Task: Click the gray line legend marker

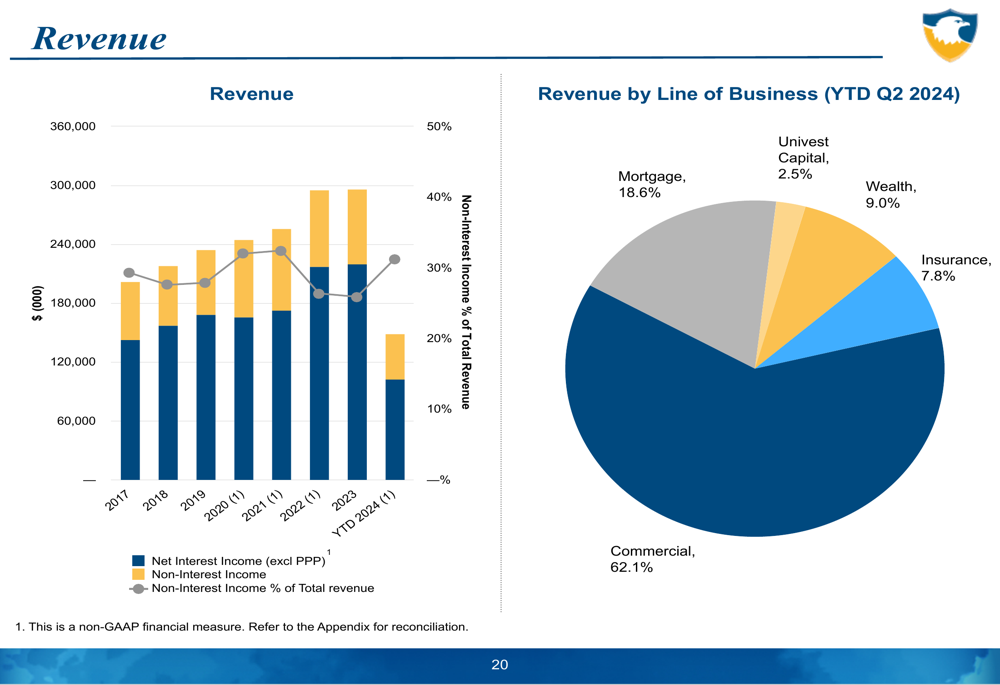Action: click(138, 589)
